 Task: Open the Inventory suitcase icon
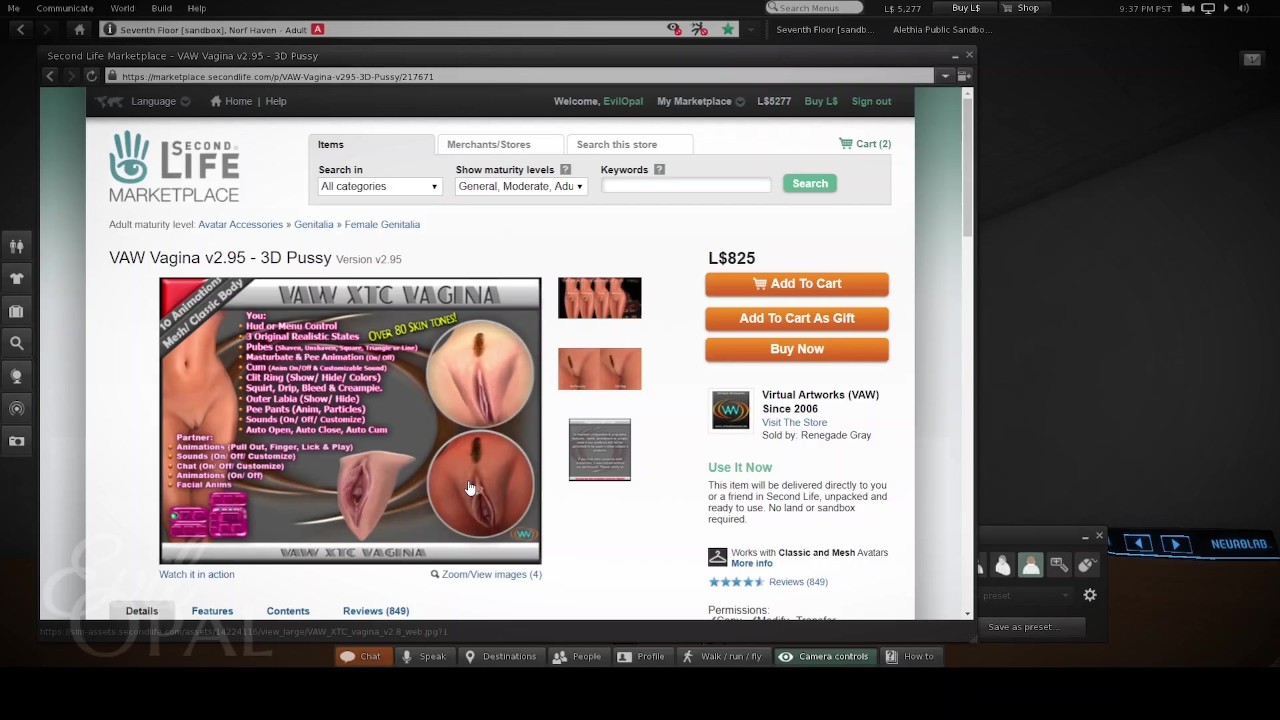(x=16, y=311)
